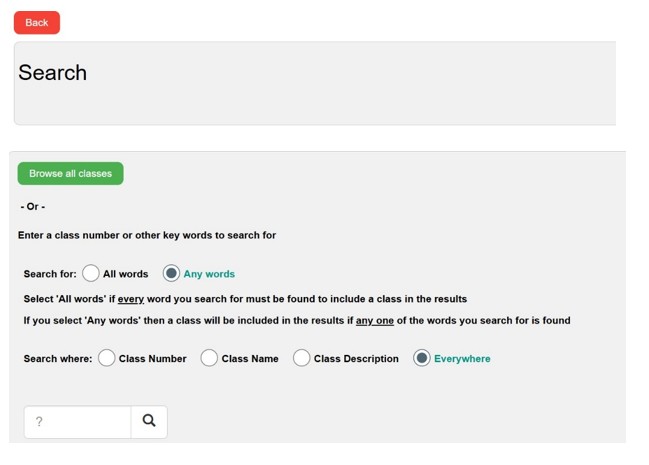The width and height of the screenshot is (649, 465).
Task: Click the 'Class Name' label text
Action: pos(250,359)
